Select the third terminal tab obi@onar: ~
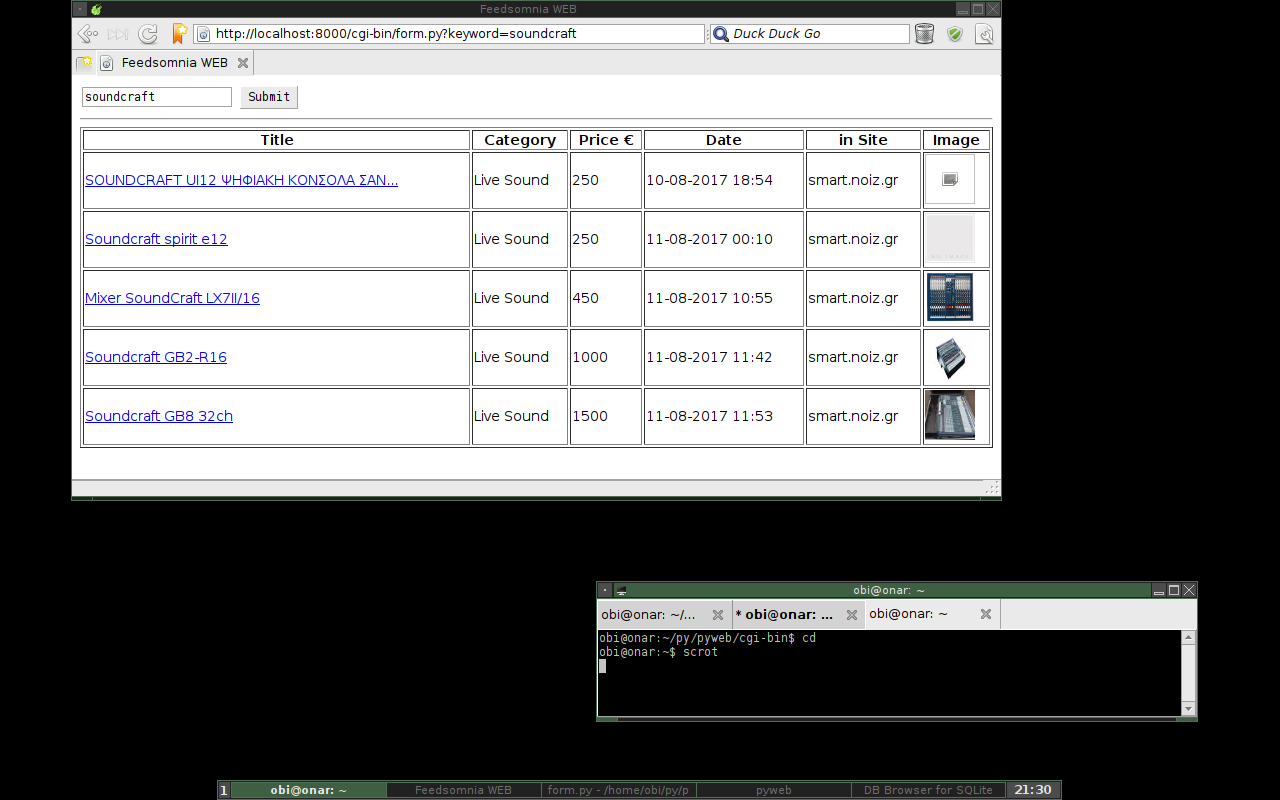The width and height of the screenshot is (1280, 800). (x=932, y=614)
